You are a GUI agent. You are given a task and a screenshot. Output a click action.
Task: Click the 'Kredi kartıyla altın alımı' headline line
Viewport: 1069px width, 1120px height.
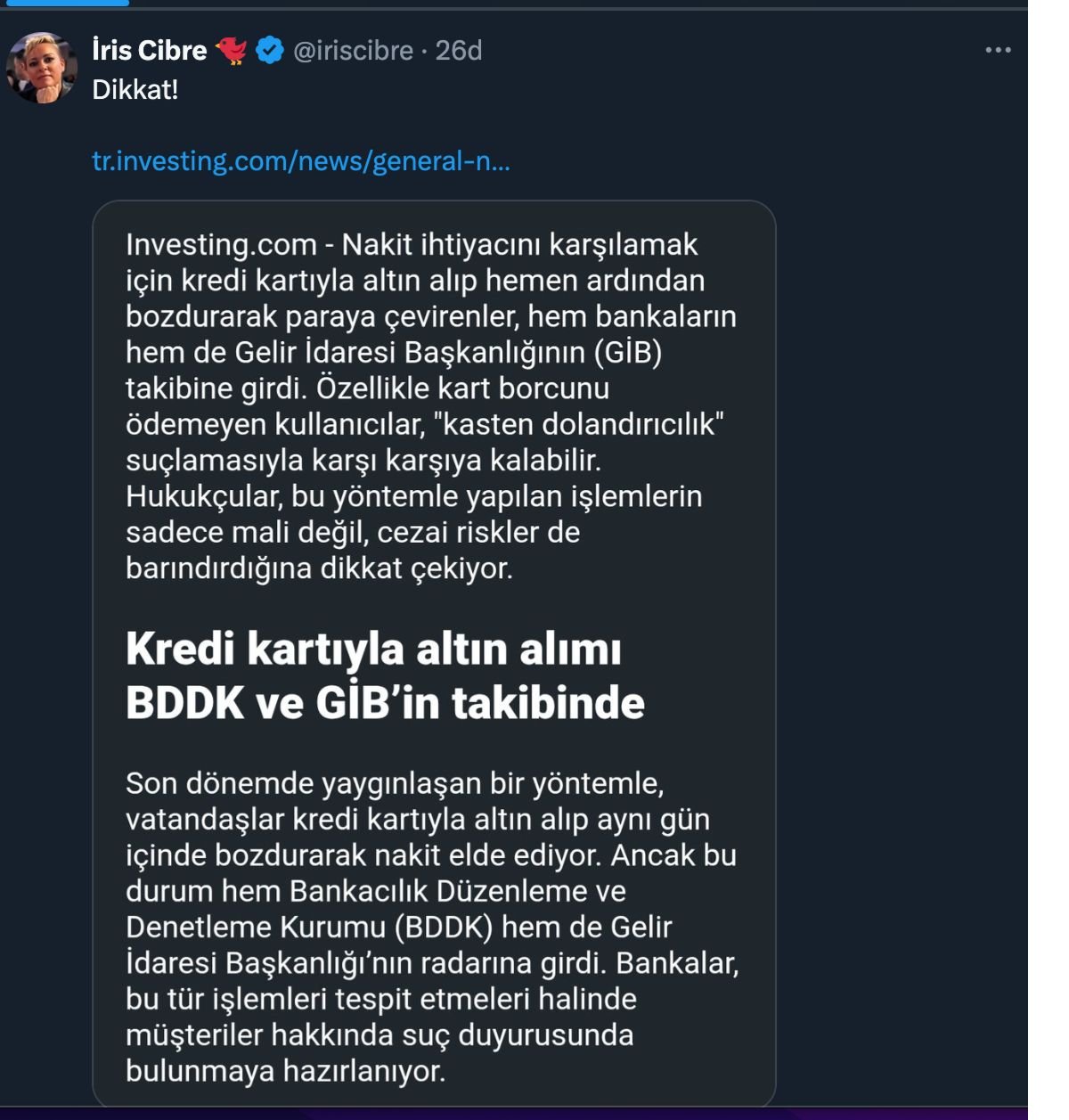coord(373,649)
